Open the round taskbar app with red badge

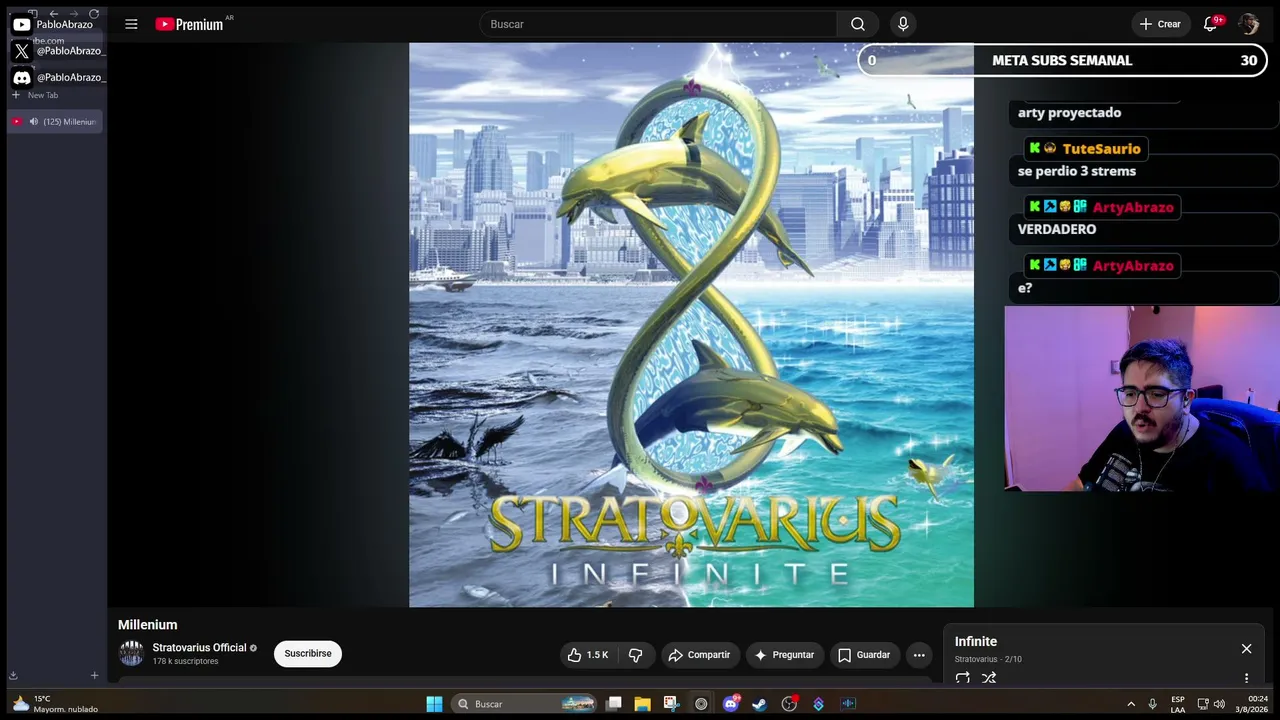[789, 704]
